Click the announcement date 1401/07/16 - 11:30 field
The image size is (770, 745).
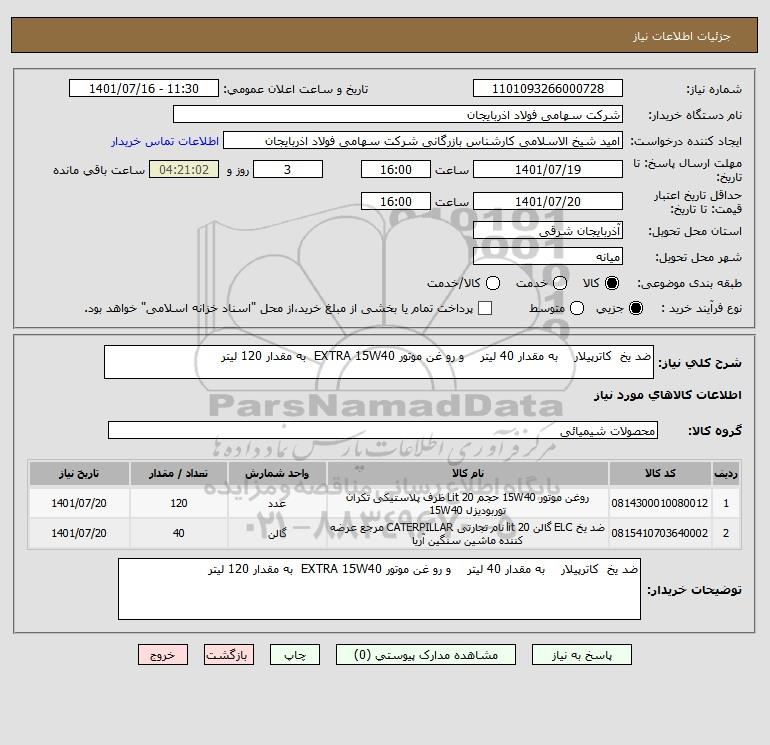(x=143, y=88)
